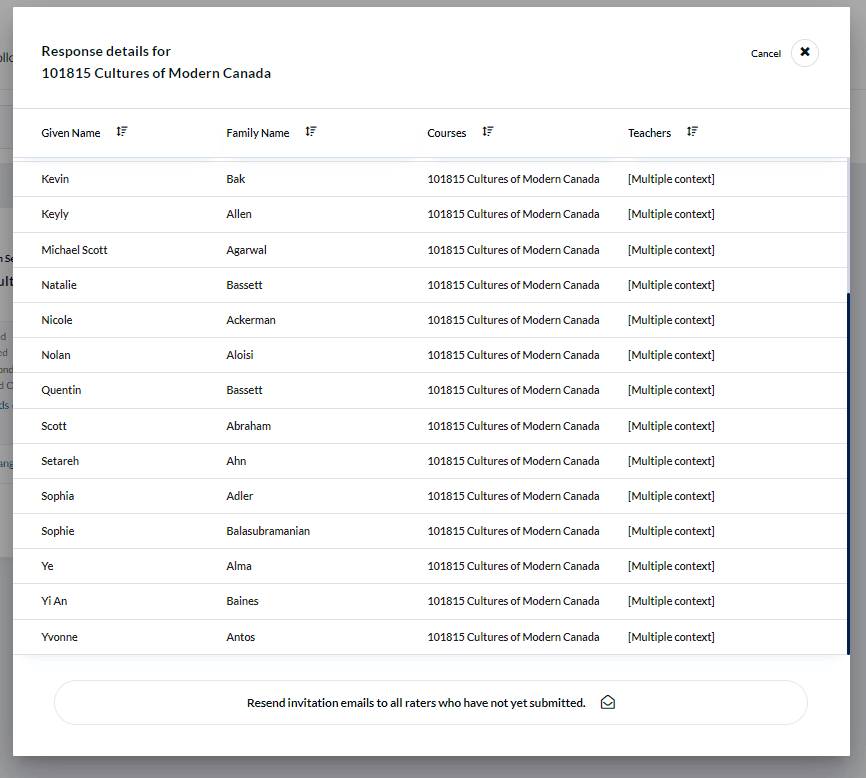Select given name Ye
This screenshot has width=866, height=778.
47,566
